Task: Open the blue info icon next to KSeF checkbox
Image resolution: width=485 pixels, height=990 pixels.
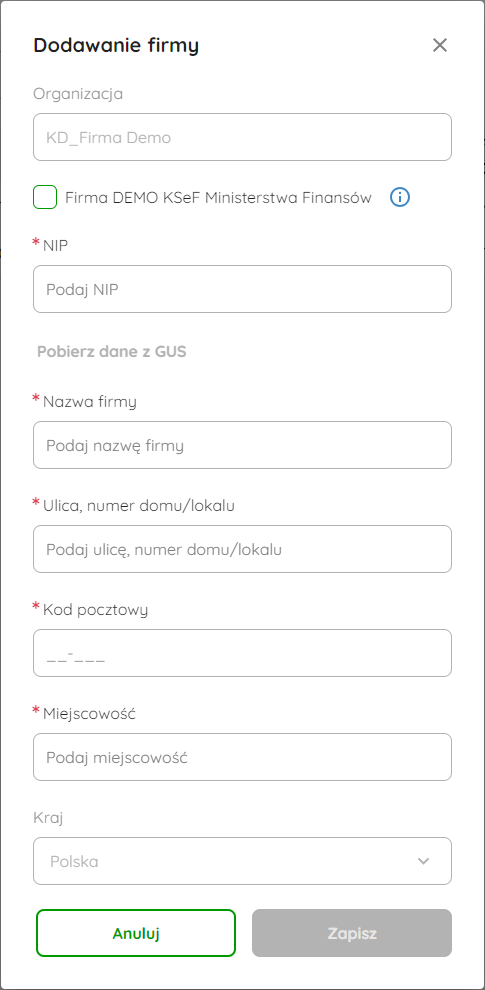Action: [x=400, y=198]
